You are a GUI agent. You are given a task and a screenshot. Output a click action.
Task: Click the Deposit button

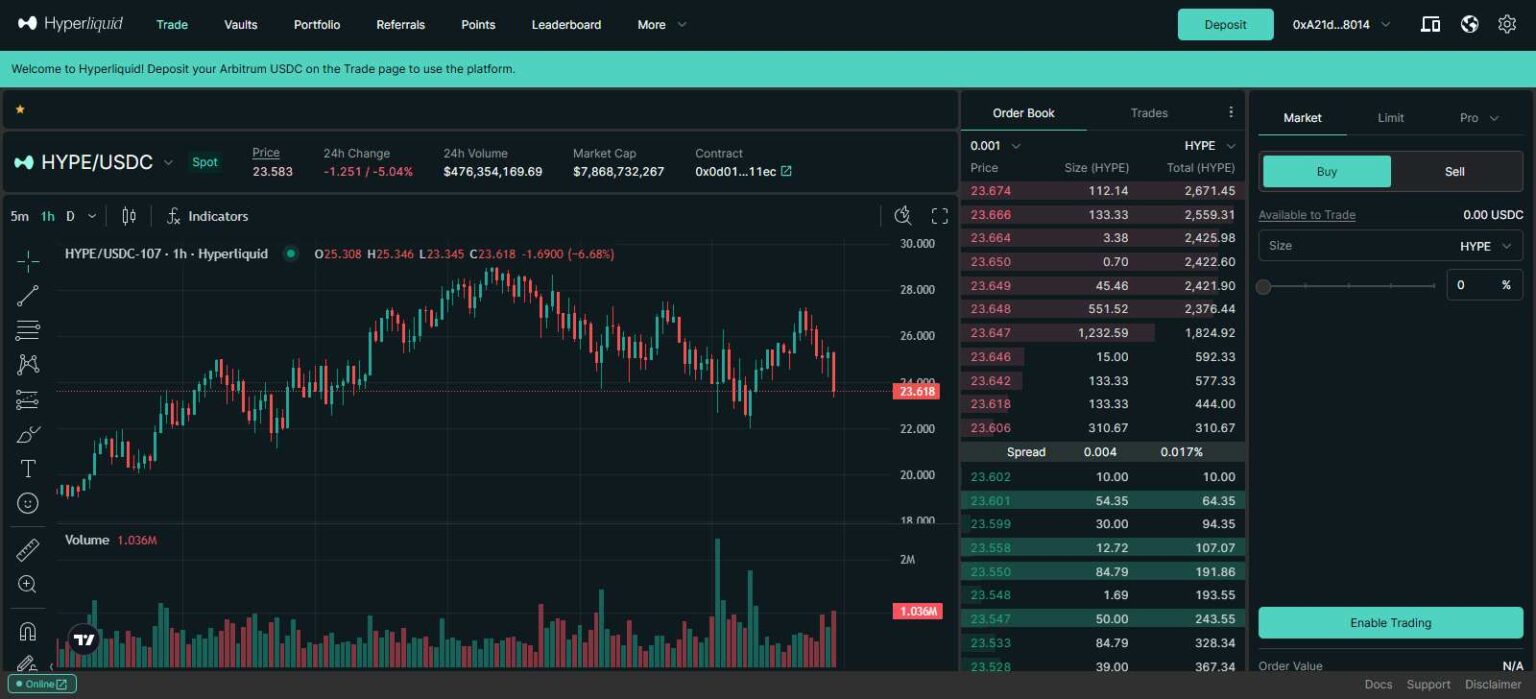(1225, 24)
